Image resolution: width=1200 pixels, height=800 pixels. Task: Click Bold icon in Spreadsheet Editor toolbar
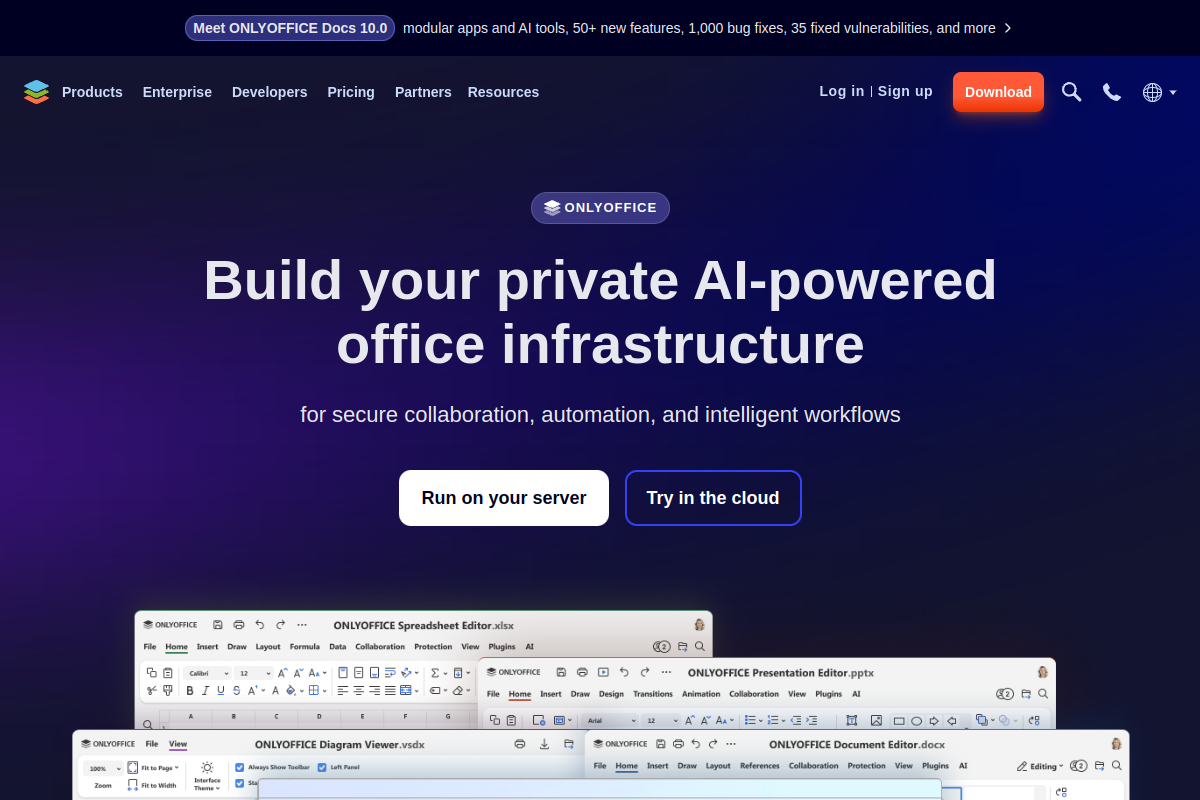pyautogui.click(x=190, y=691)
